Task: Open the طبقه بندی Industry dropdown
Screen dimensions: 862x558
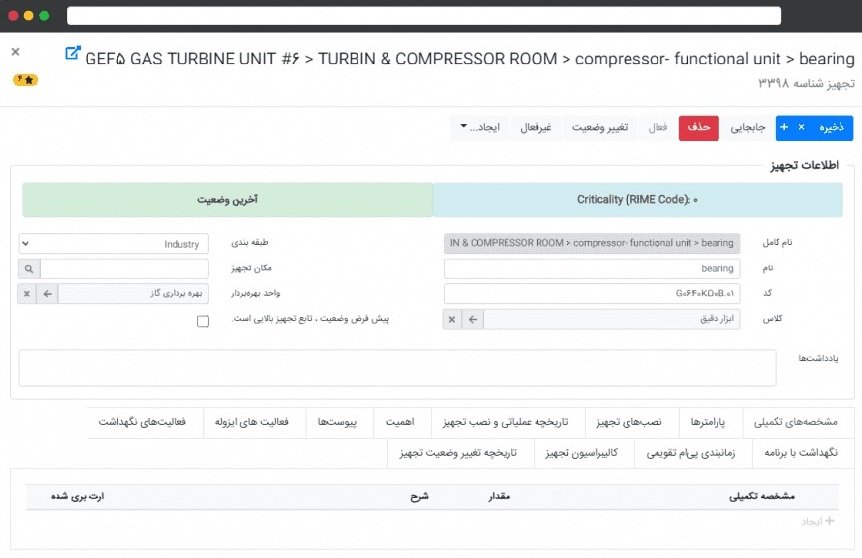Action: click(x=113, y=244)
